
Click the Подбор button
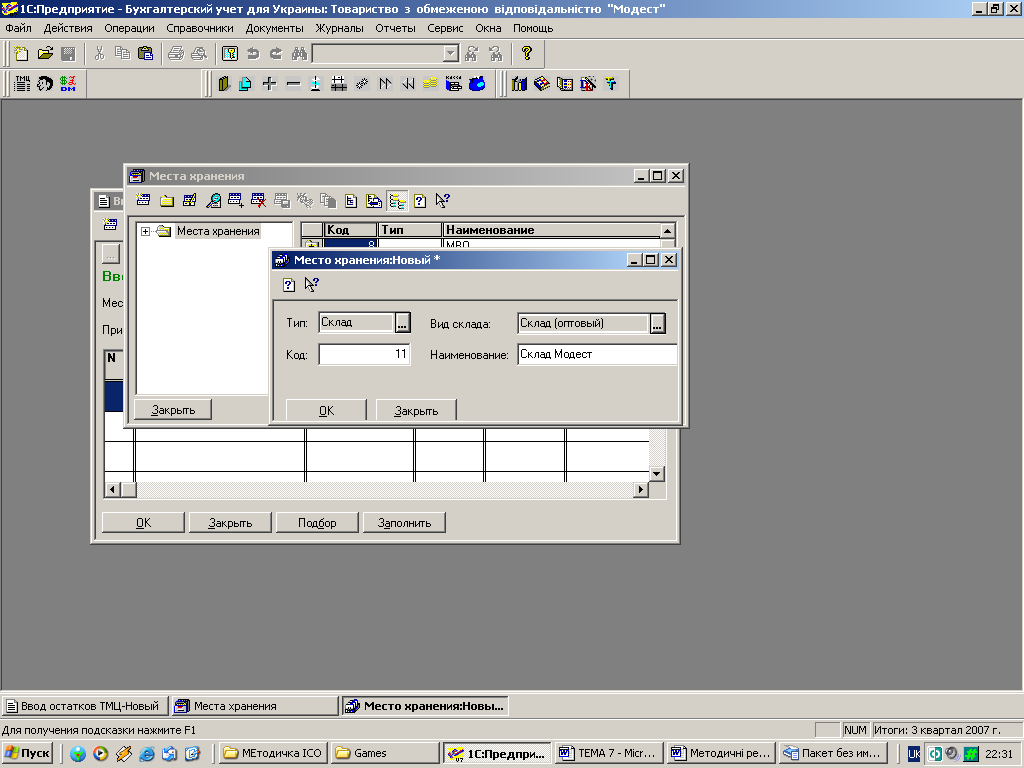point(317,522)
